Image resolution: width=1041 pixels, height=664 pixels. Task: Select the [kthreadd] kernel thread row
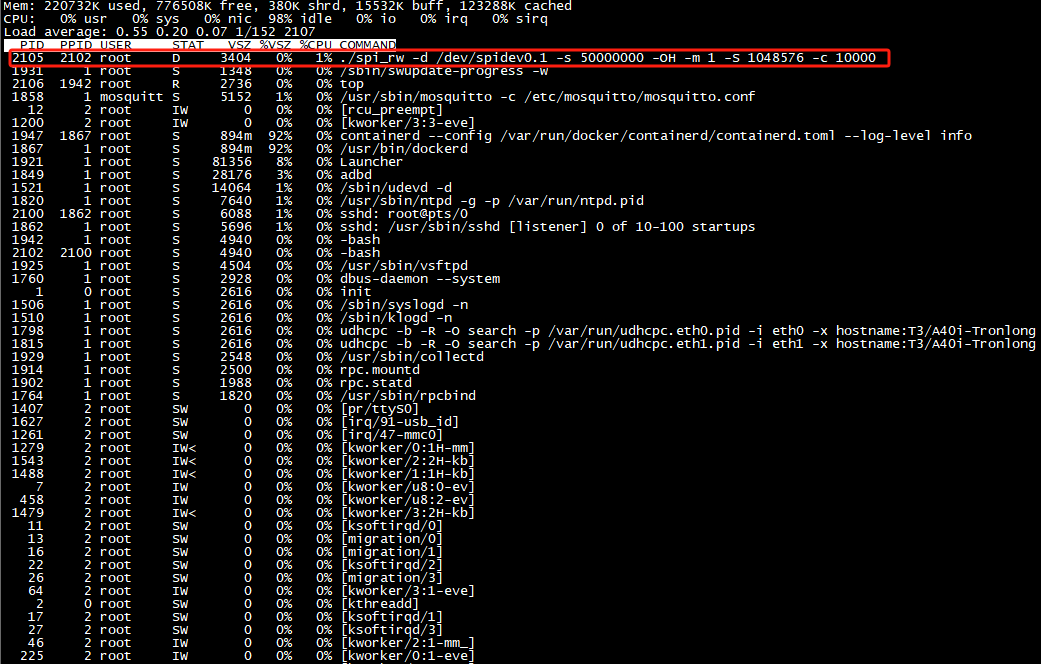[379, 604]
